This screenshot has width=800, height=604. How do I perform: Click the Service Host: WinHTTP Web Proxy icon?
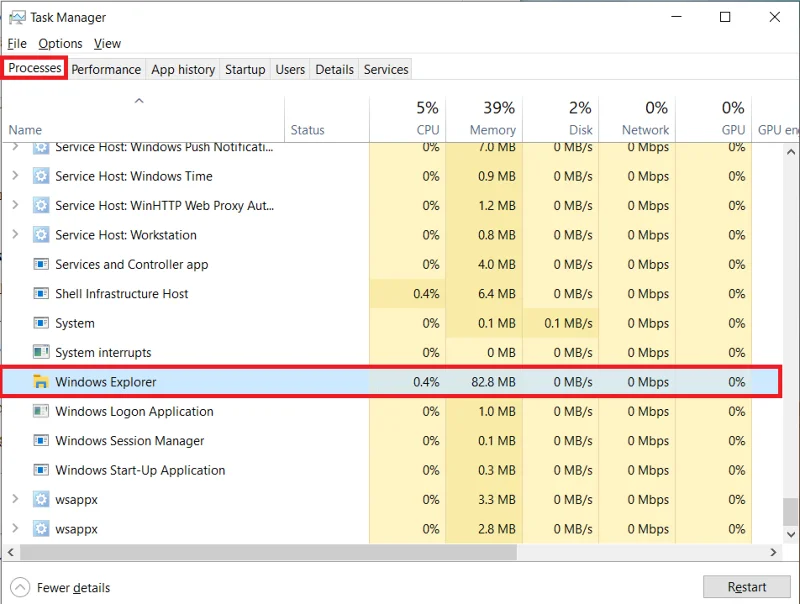pos(41,206)
